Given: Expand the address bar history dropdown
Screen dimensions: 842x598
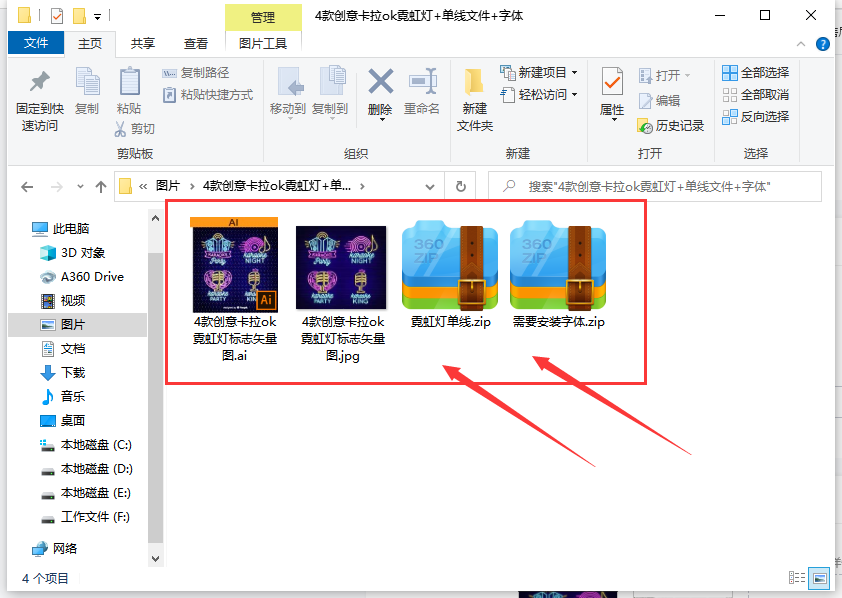Looking at the screenshot, I should [430, 187].
